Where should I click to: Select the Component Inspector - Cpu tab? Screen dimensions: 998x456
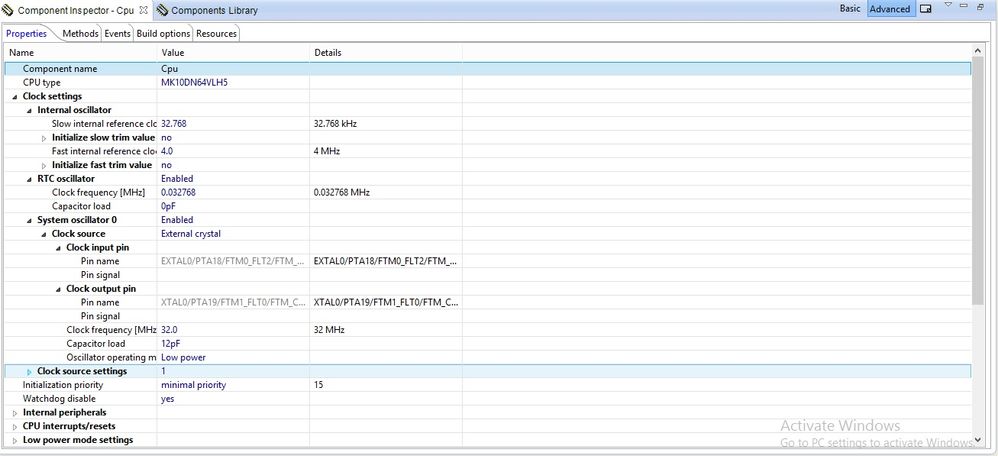(x=75, y=10)
